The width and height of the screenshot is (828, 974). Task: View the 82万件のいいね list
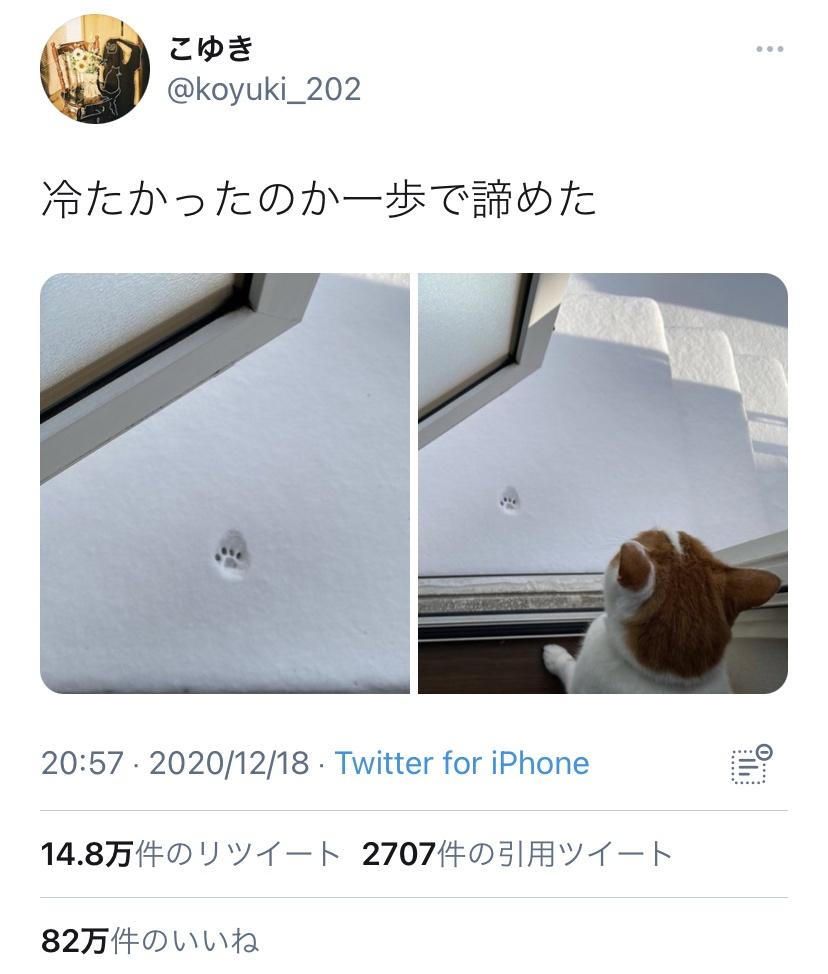point(150,940)
